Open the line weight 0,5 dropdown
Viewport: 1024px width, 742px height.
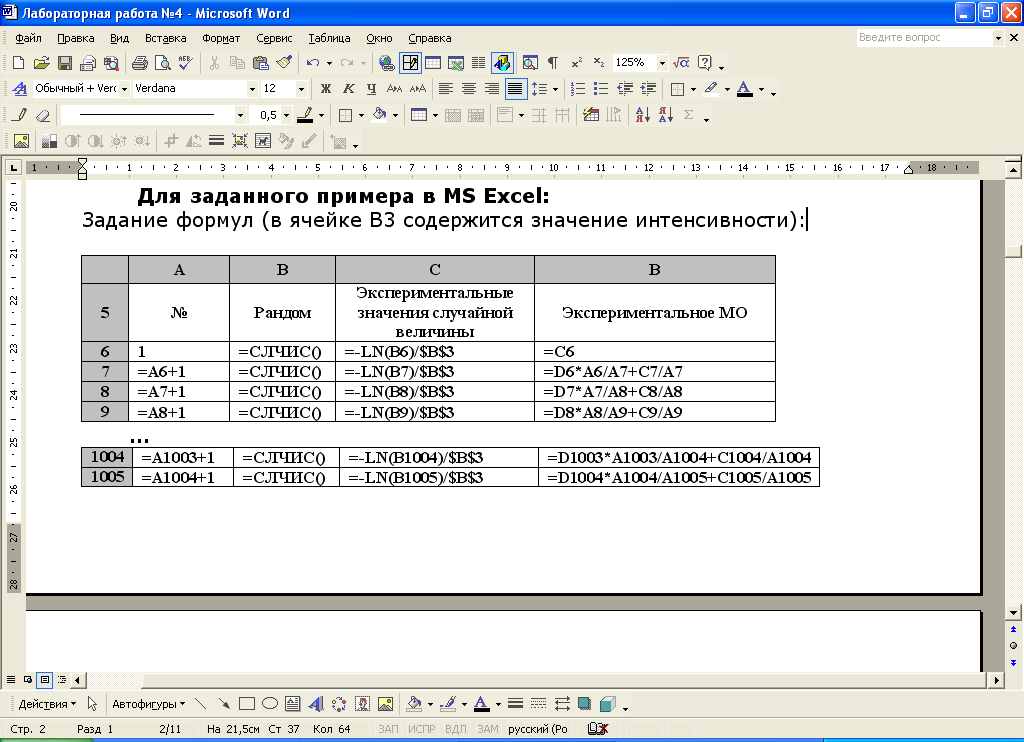pyautogui.click(x=285, y=116)
